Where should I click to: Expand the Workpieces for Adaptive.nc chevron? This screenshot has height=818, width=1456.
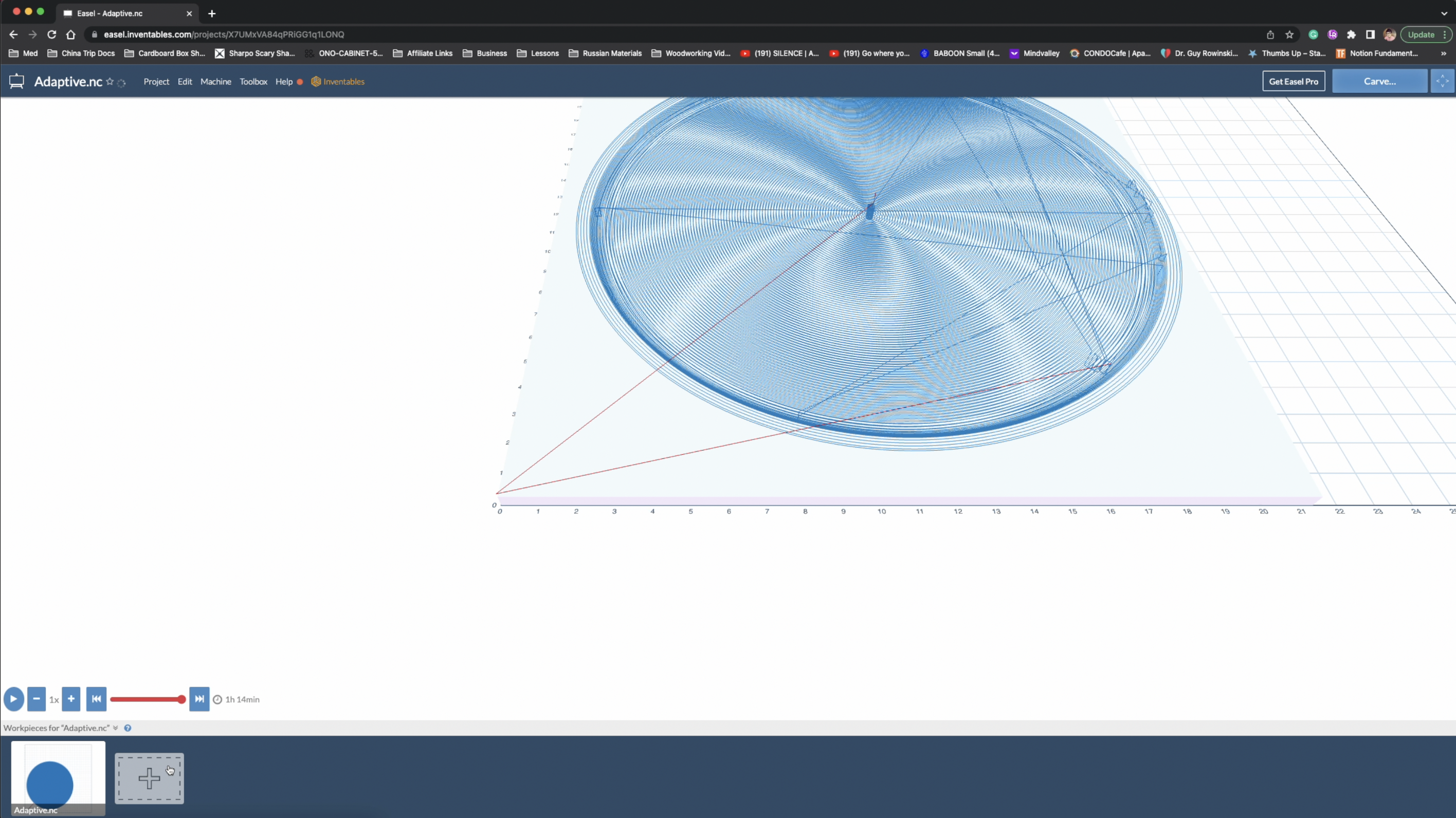[115, 728]
